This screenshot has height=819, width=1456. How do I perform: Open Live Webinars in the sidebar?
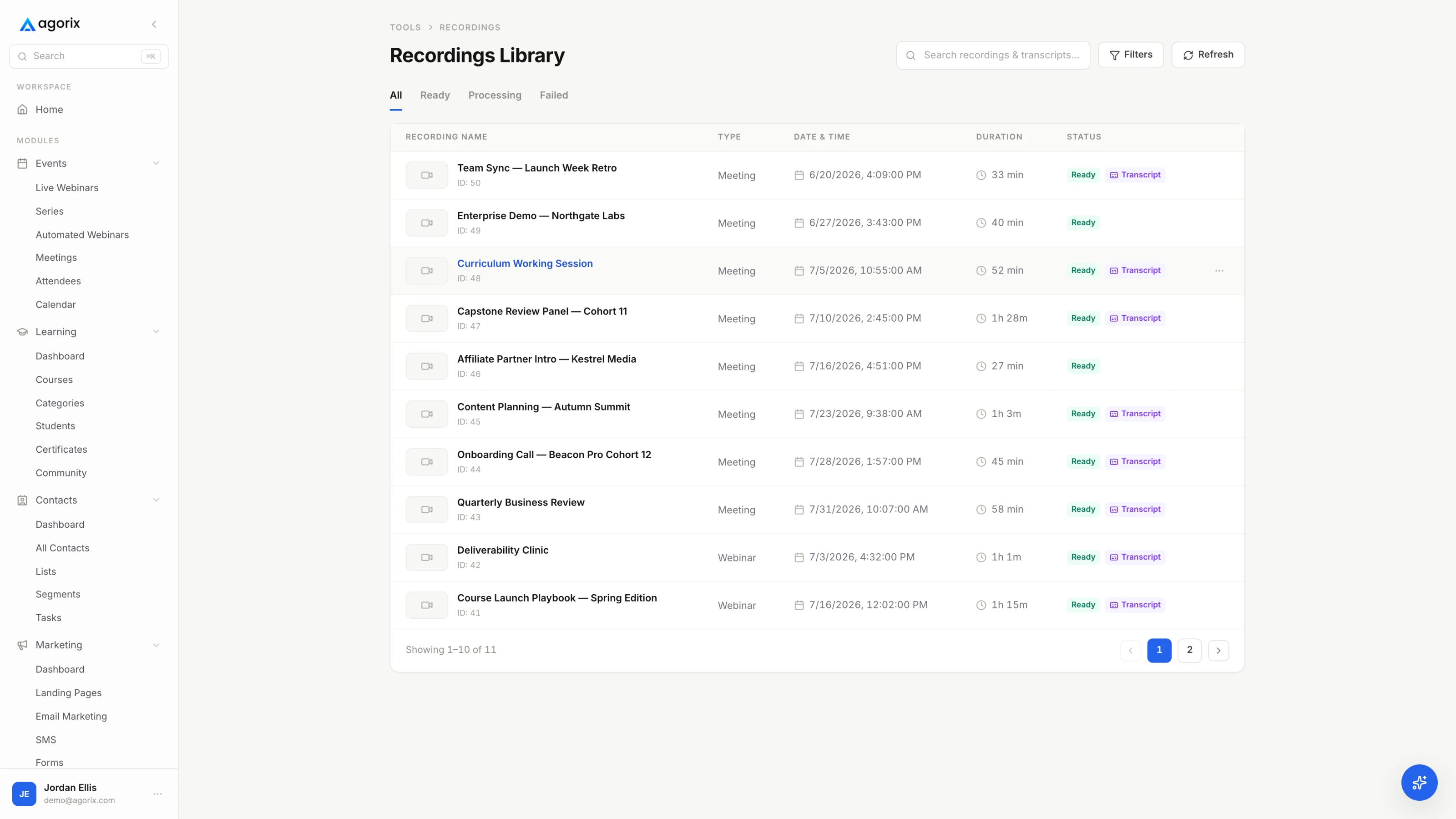(67, 187)
